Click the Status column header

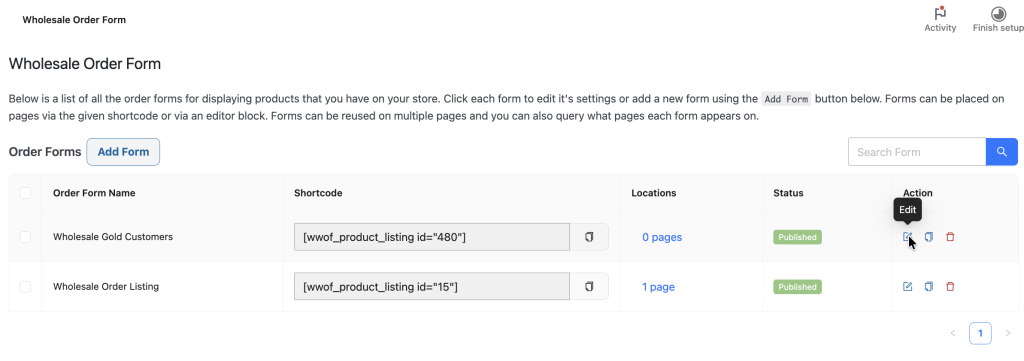coord(788,193)
